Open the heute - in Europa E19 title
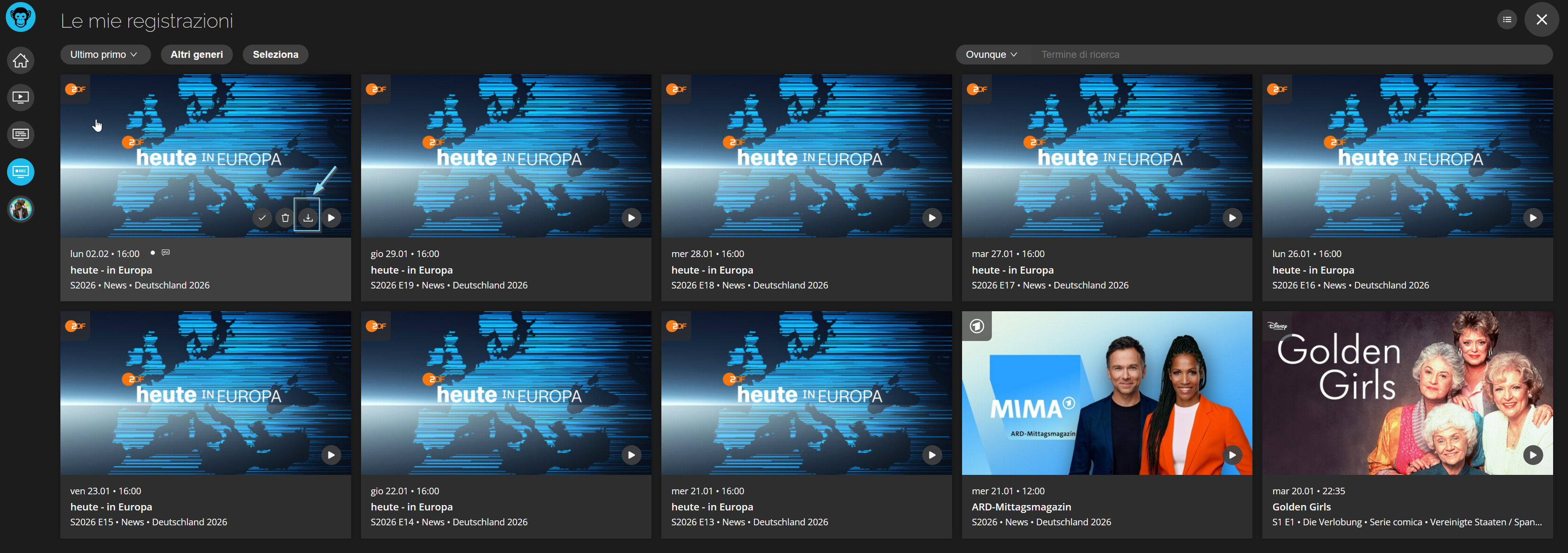The height and width of the screenshot is (553, 1568). pos(412,270)
